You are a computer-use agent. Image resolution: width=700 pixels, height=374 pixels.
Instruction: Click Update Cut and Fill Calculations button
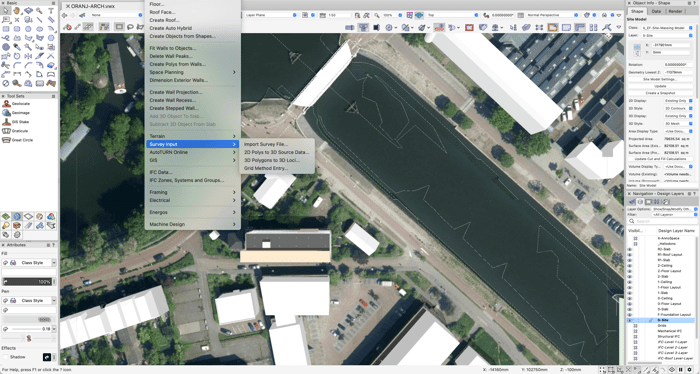[660, 159]
